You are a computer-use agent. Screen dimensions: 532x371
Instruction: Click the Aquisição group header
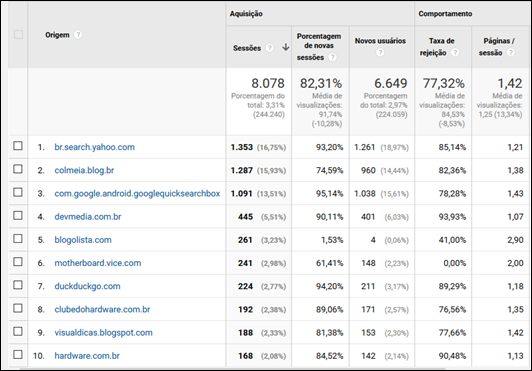(x=246, y=14)
